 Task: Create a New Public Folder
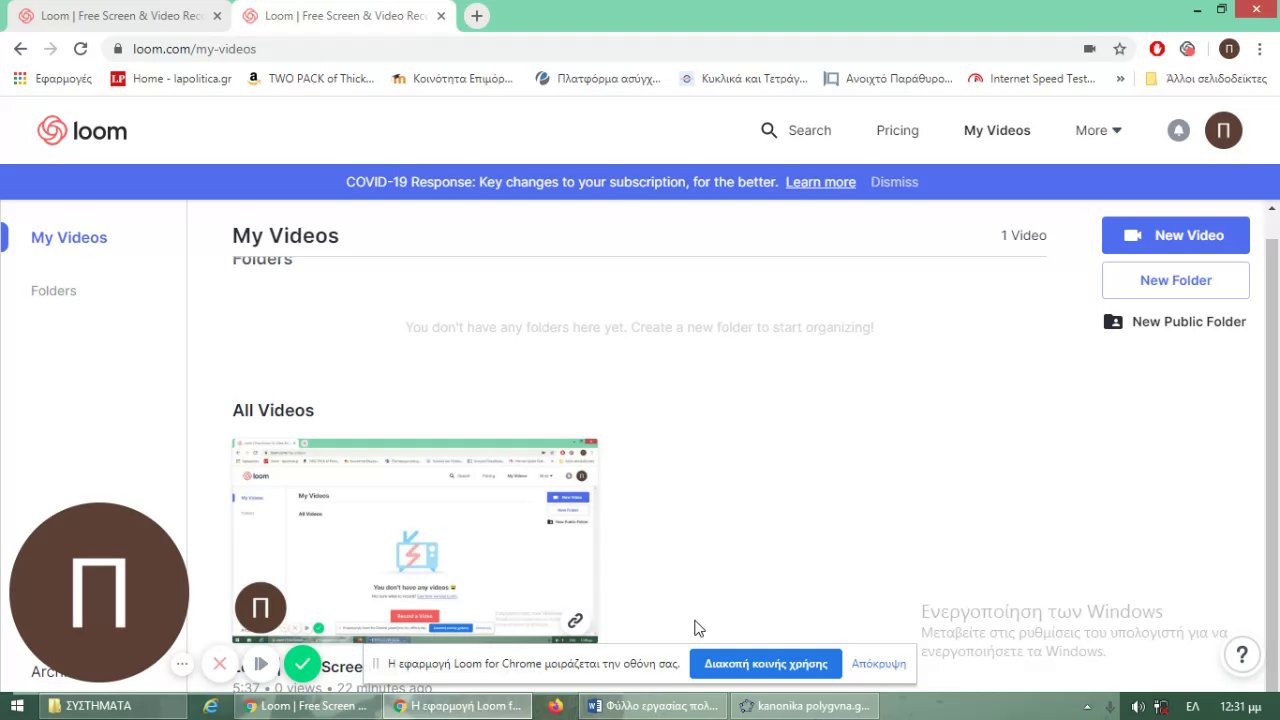click(1175, 321)
